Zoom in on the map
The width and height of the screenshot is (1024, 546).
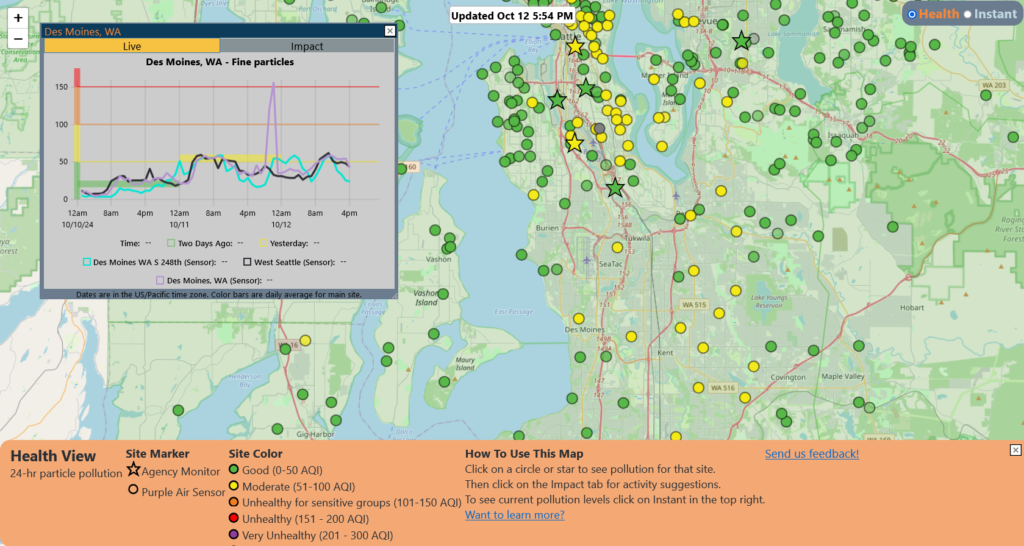18,18
